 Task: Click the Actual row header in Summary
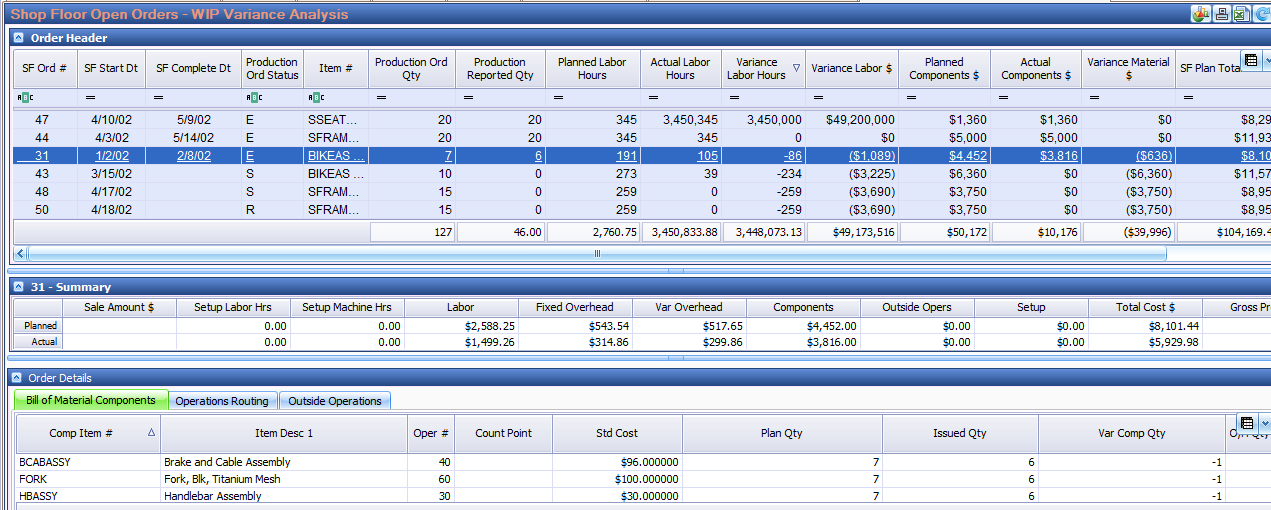(x=40, y=342)
